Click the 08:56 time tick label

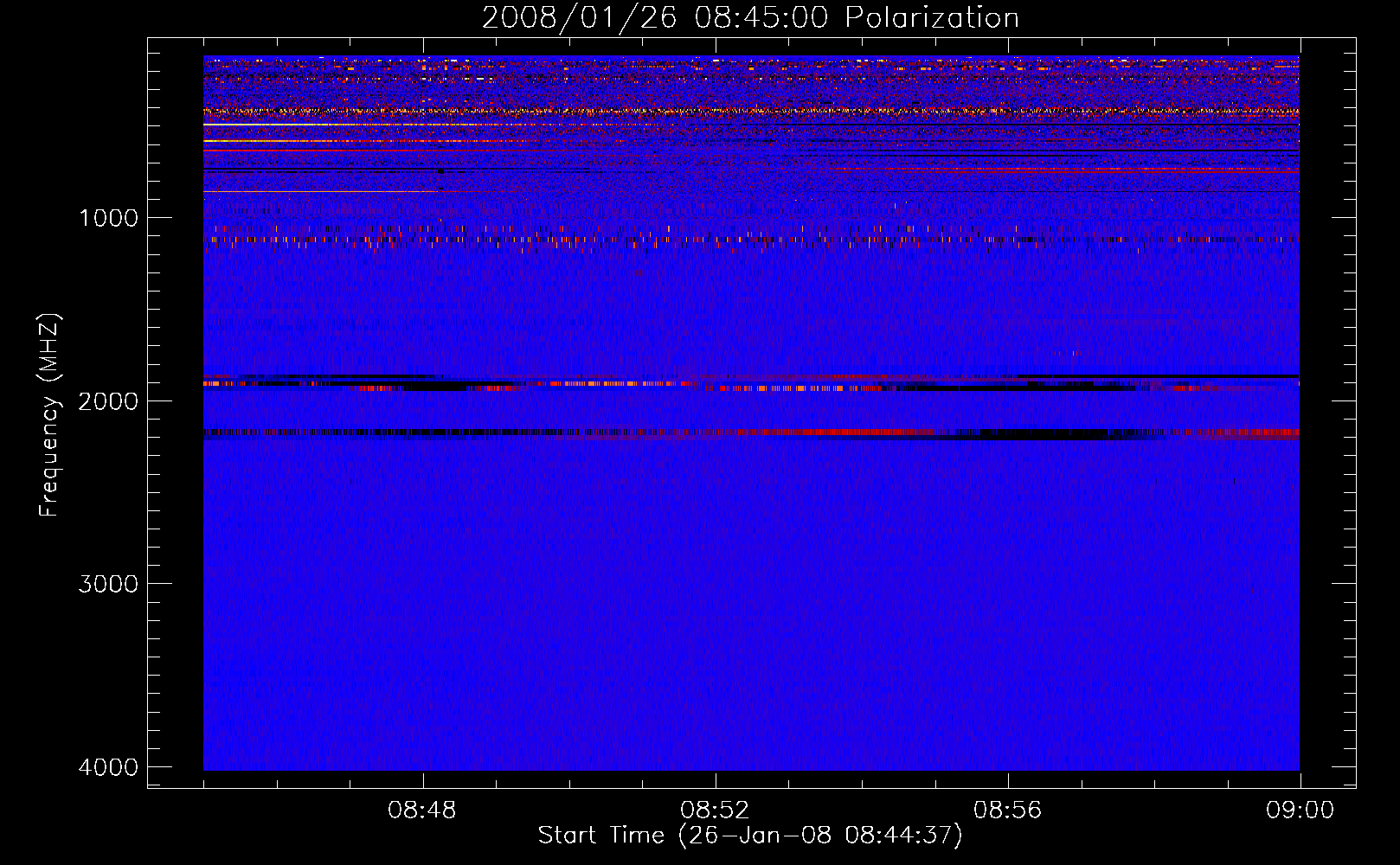pos(1007,811)
